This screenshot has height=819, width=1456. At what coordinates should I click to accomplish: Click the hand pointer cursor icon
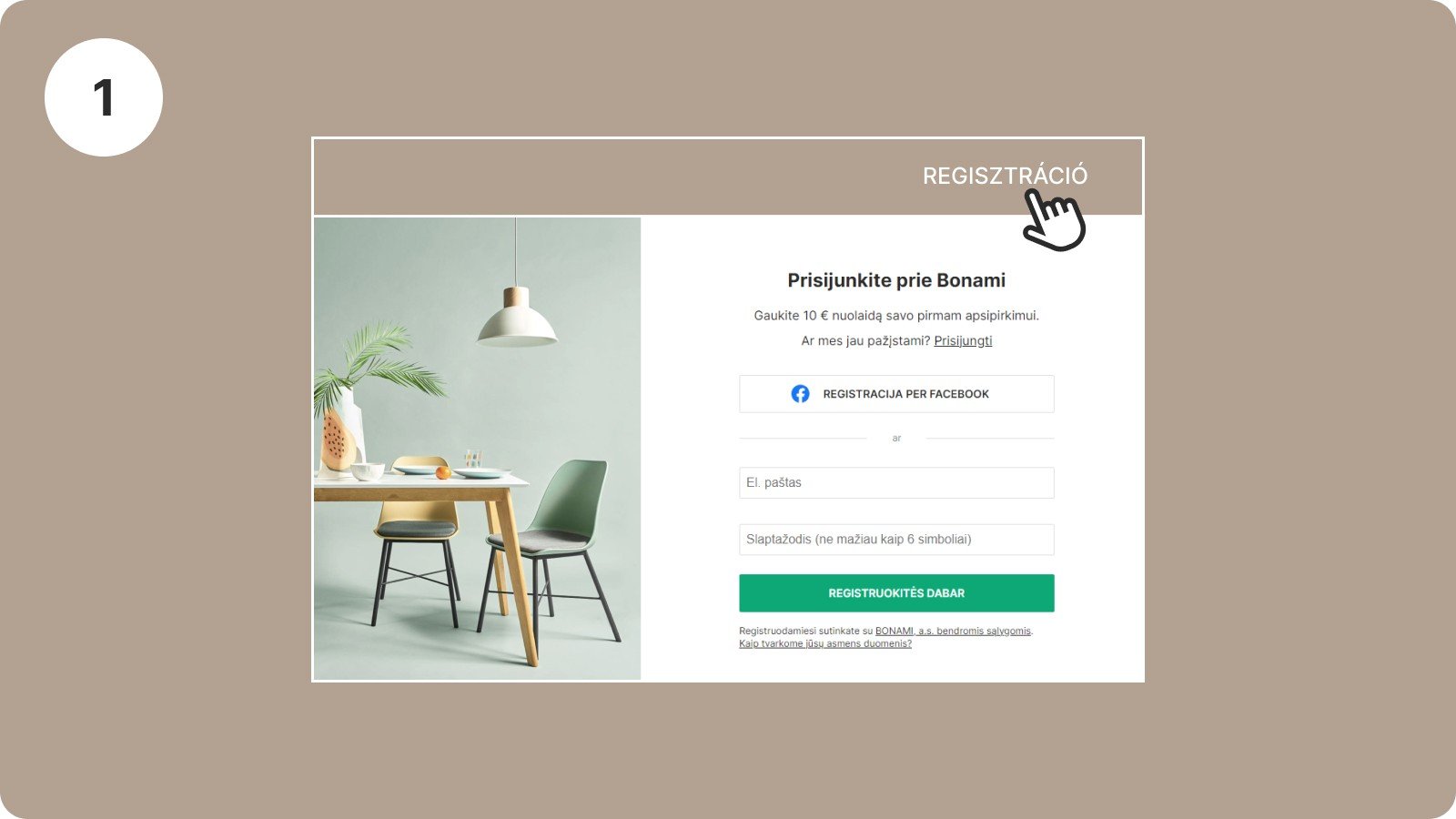click(x=1054, y=220)
